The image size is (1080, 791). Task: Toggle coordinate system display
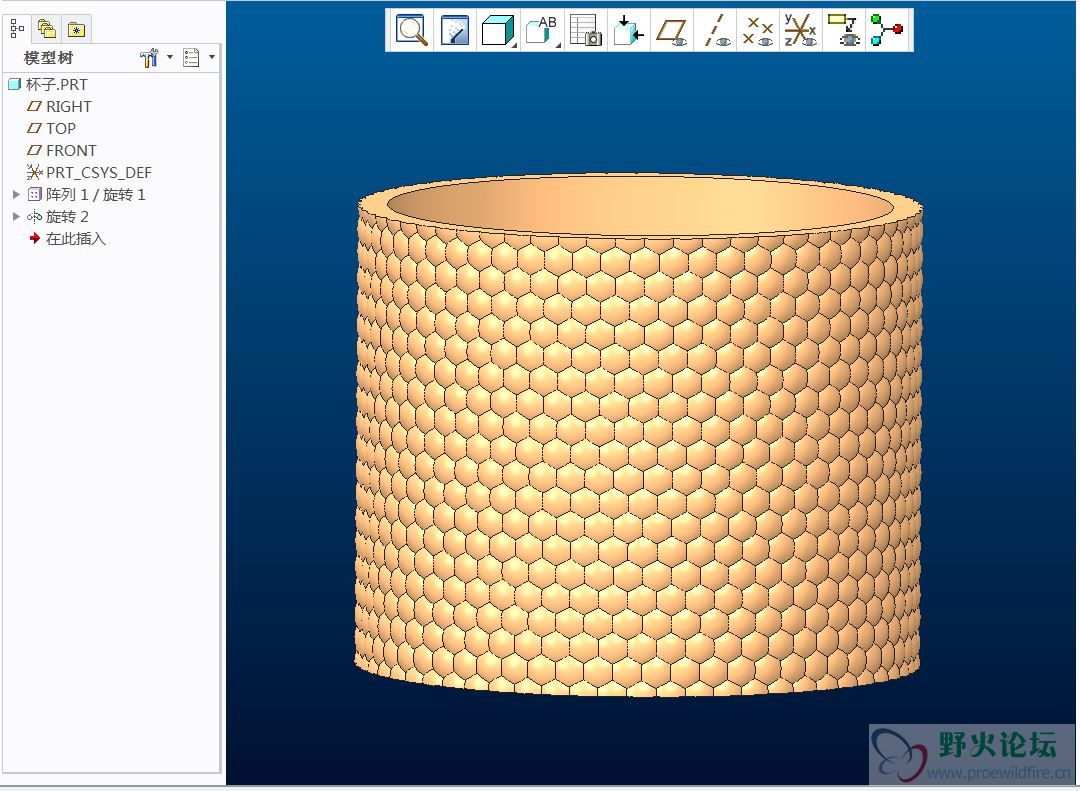(x=800, y=30)
